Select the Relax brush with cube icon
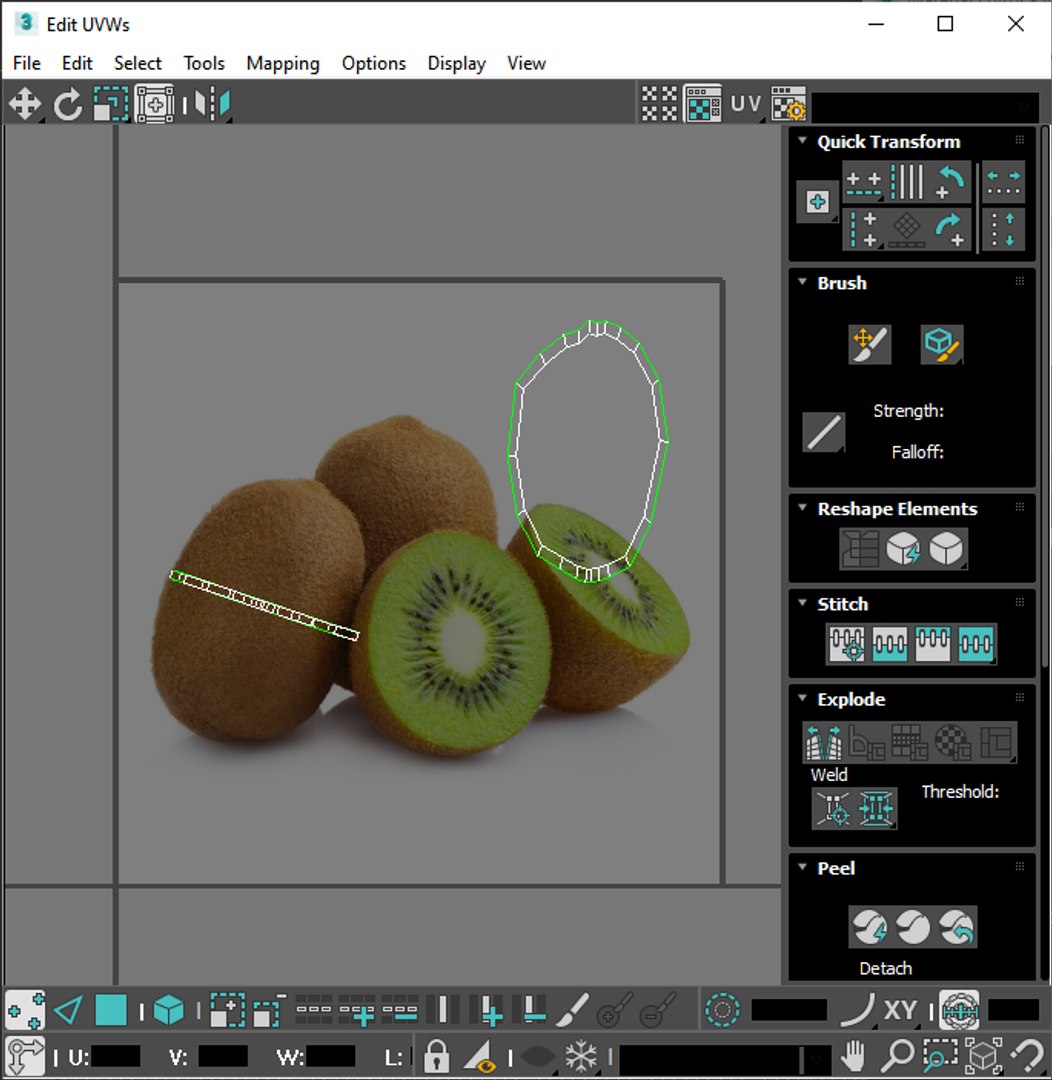The width and height of the screenshot is (1052, 1080). (x=942, y=344)
